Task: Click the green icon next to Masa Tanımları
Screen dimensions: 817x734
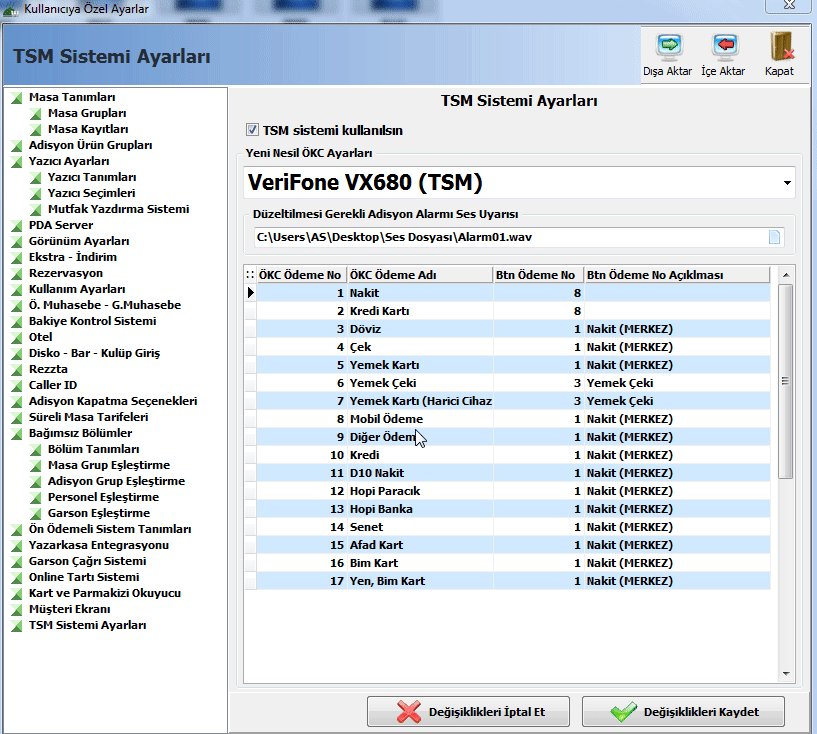Action: point(17,97)
